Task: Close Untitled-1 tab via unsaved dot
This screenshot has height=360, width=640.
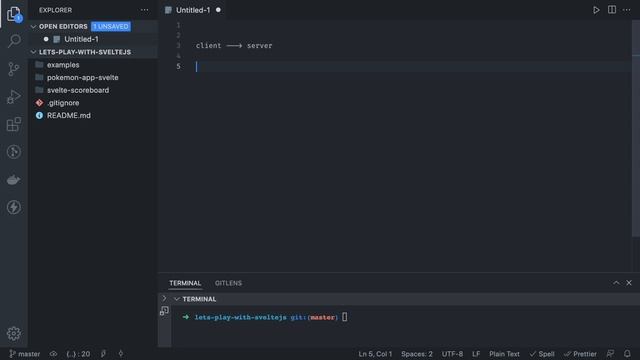Action: [218, 10]
